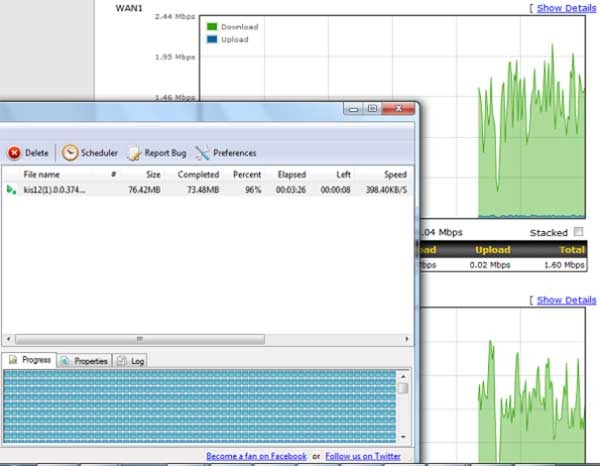
Task: Open Preferences wrench icon
Action: click(x=202, y=153)
